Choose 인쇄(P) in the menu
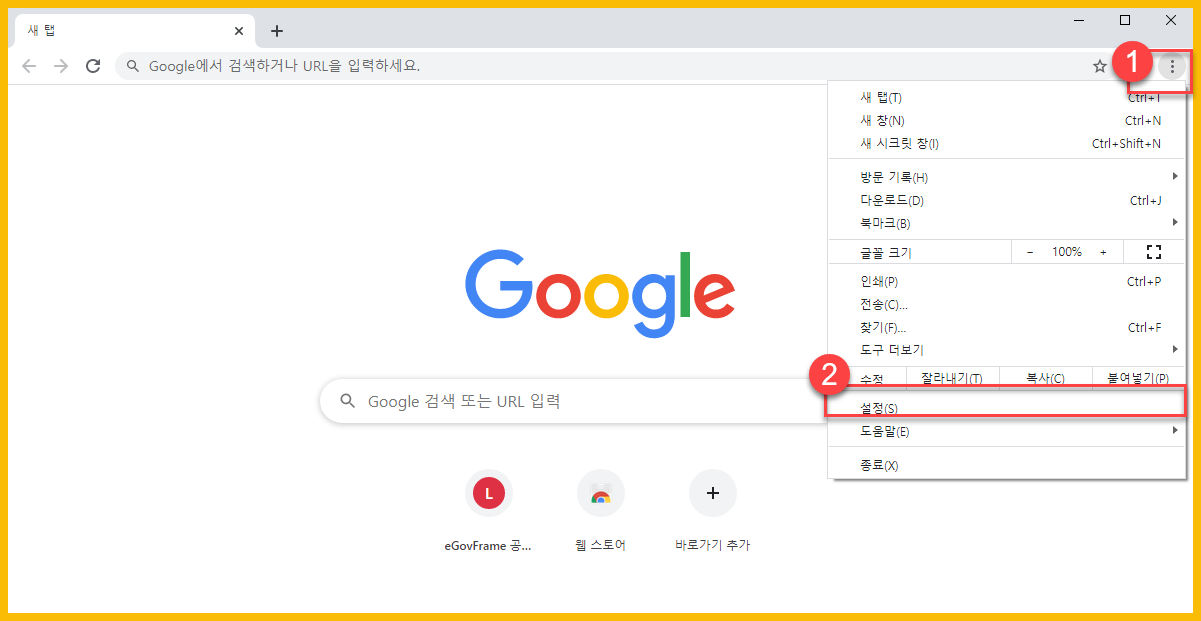 coord(1007,281)
